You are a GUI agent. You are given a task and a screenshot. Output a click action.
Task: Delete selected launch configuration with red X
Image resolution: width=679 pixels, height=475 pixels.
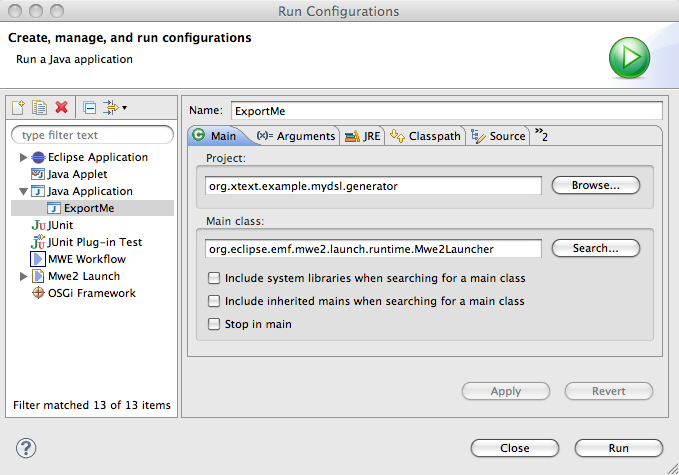pos(62,107)
